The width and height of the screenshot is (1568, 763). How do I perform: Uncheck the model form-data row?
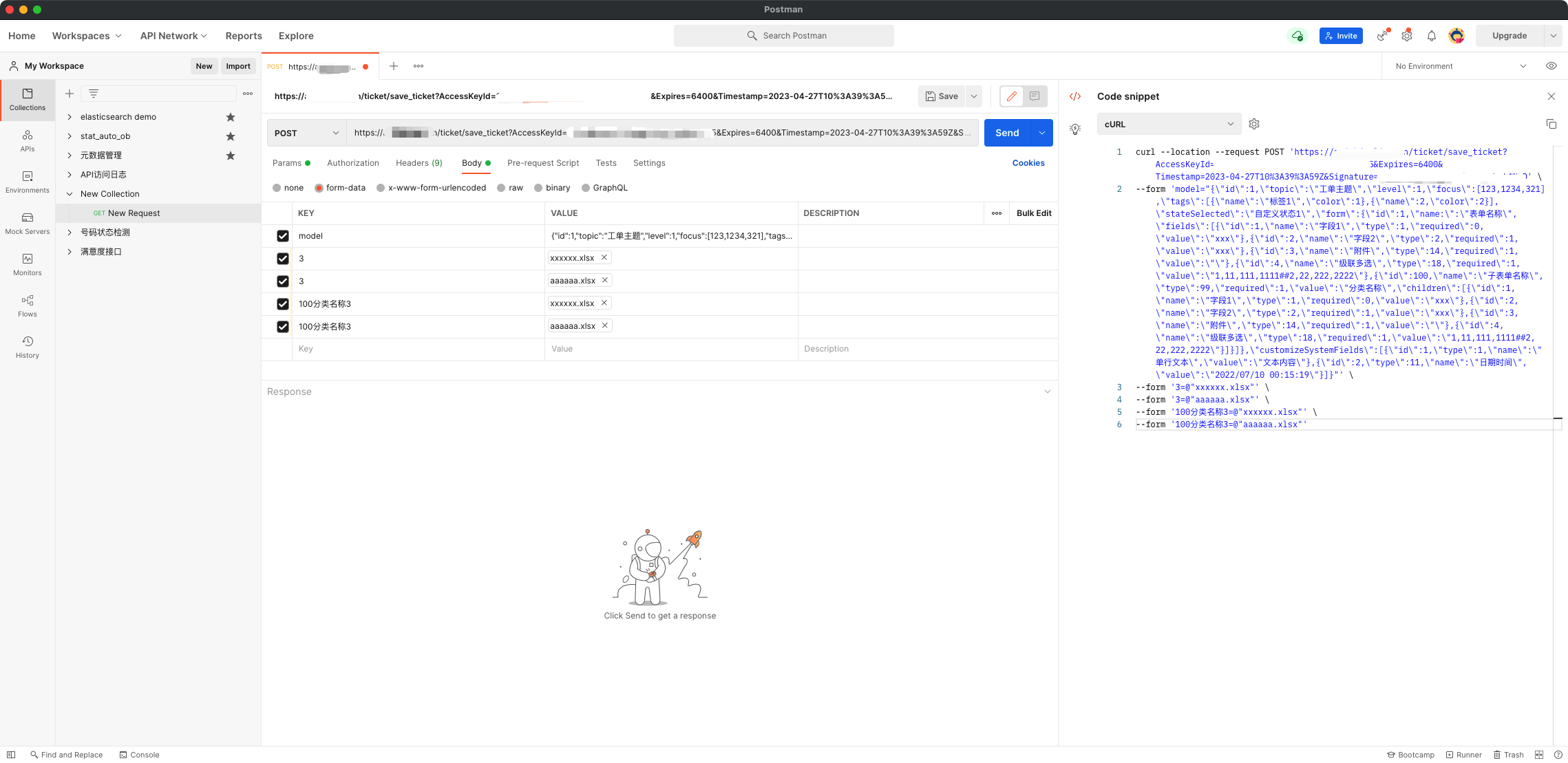[x=283, y=236]
